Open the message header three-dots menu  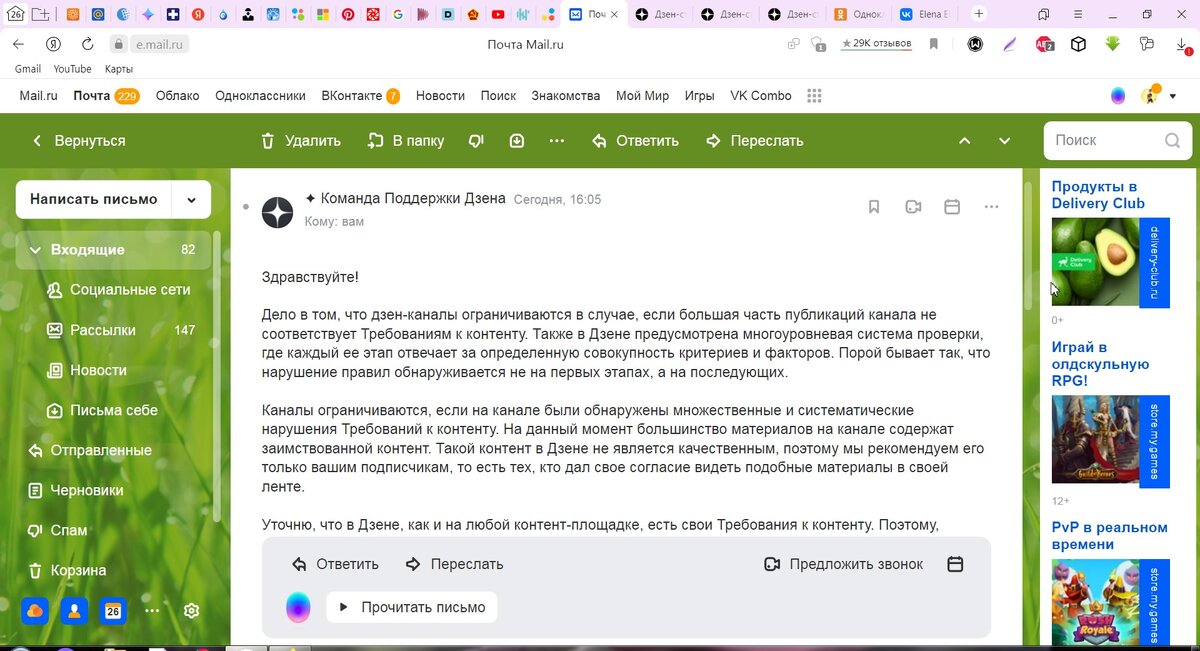[x=991, y=207]
